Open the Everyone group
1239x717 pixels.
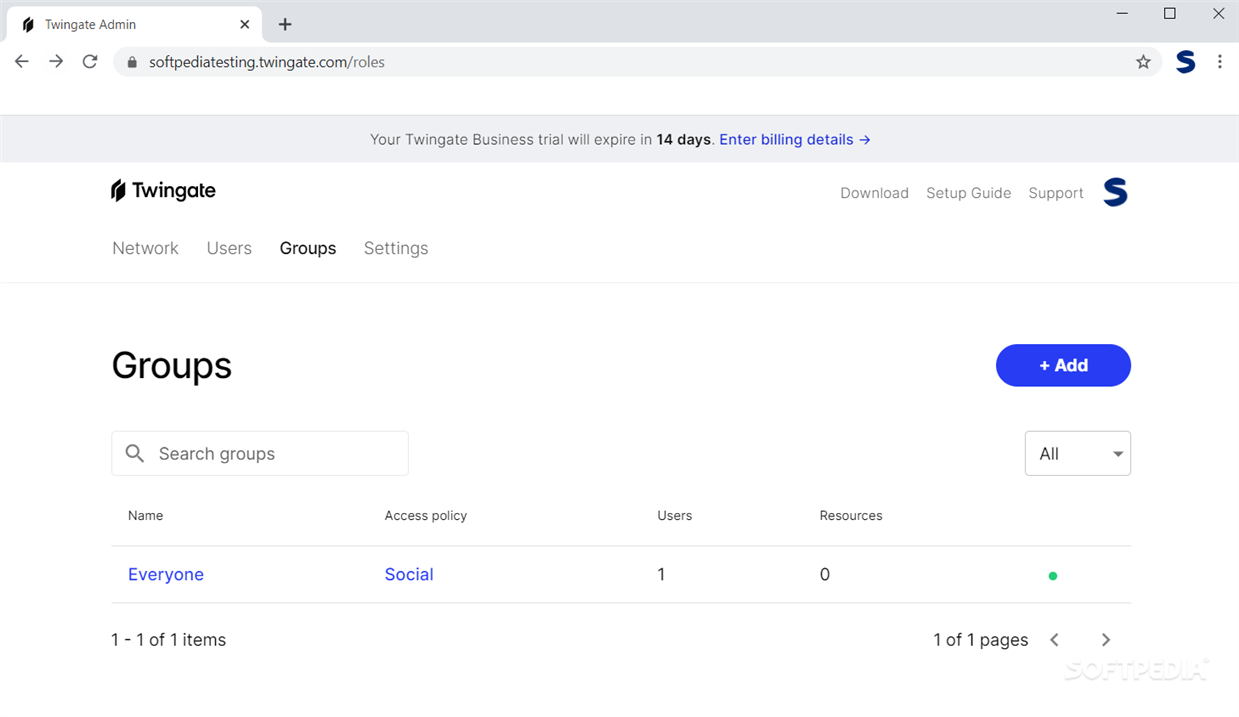click(x=166, y=574)
